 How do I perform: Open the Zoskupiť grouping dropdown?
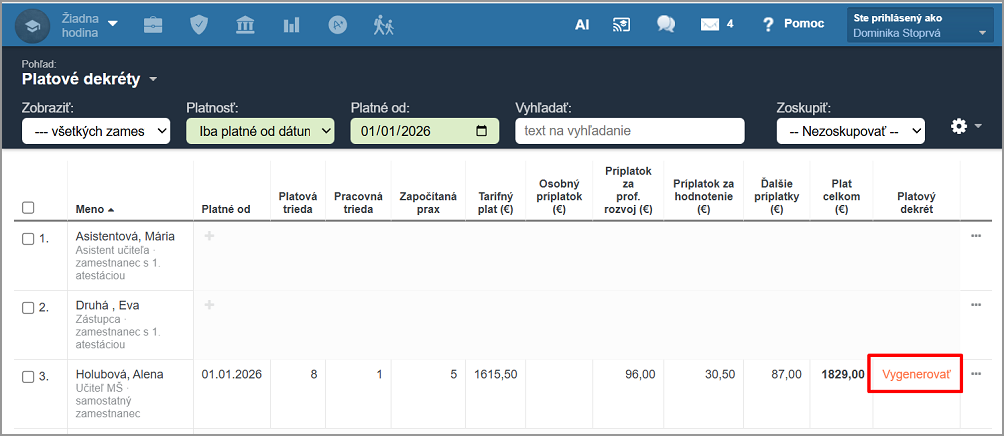pyautogui.click(x=850, y=131)
